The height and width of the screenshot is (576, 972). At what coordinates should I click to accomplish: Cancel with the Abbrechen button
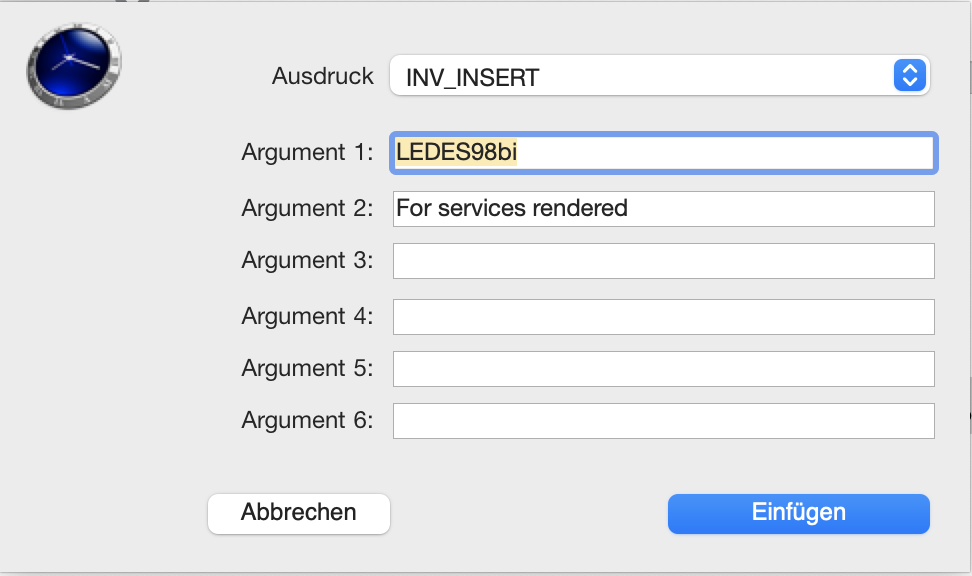click(299, 513)
